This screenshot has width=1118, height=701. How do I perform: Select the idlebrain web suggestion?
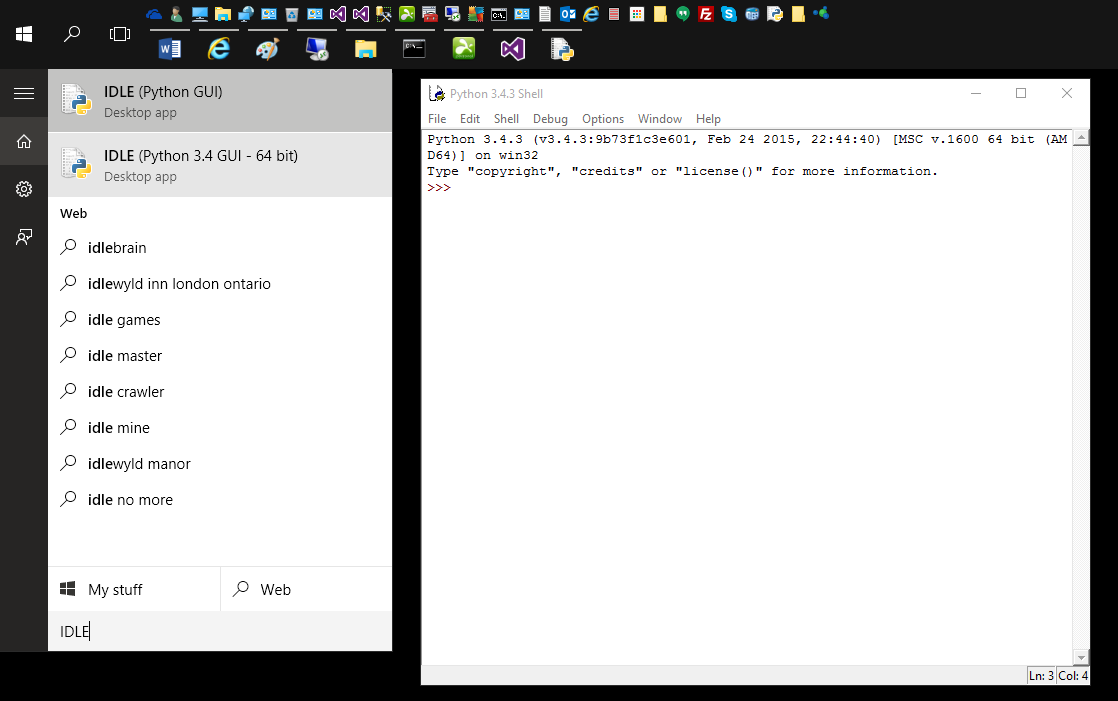coord(220,247)
